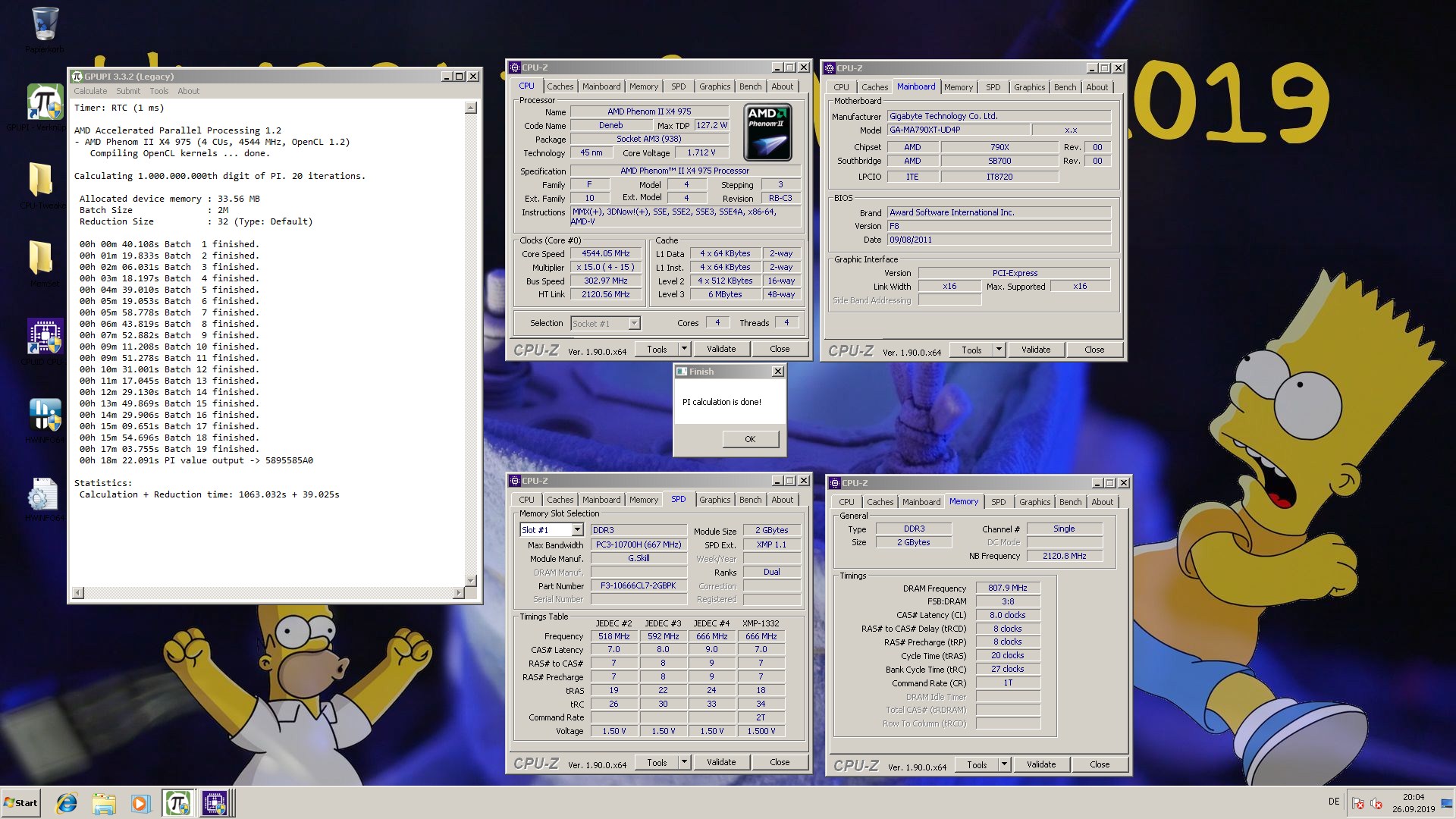The height and width of the screenshot is (819, 1456).
Task: Launch the CPUID CPU-Z desktop shortcut
Action: coord(45,337)
